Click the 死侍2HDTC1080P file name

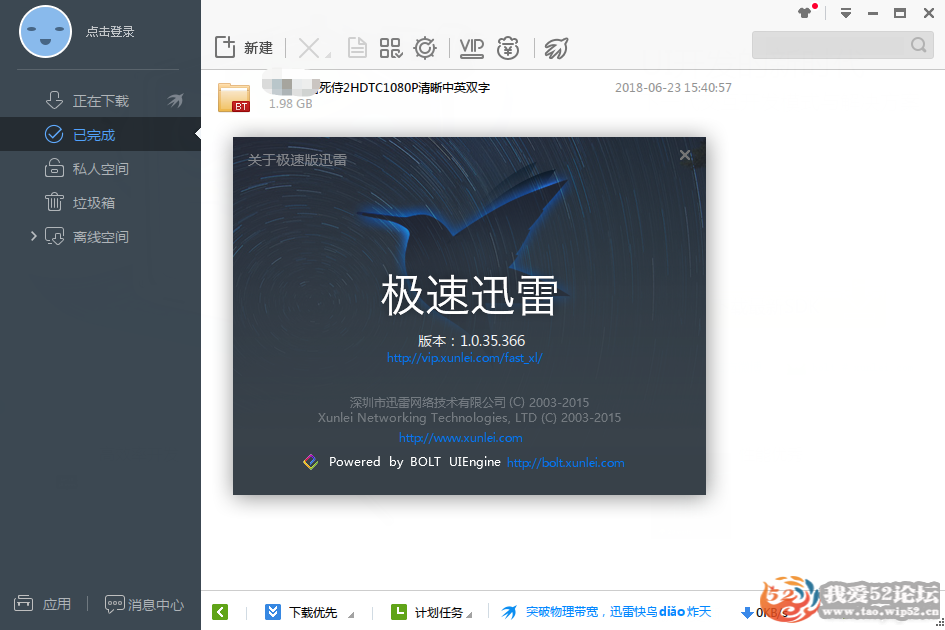(x=404, y=87)
